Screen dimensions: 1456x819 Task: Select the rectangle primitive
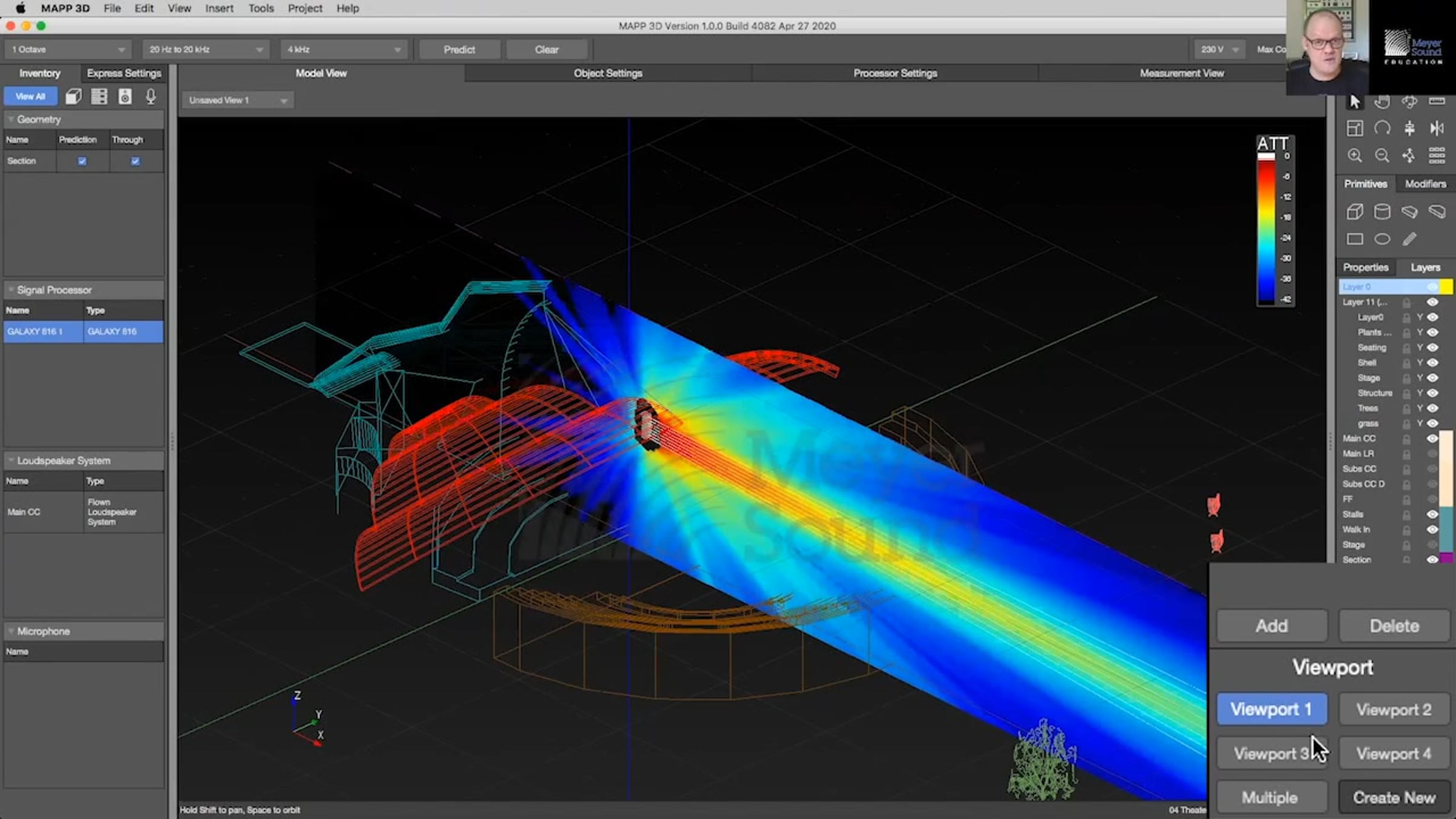[1355, 239]
